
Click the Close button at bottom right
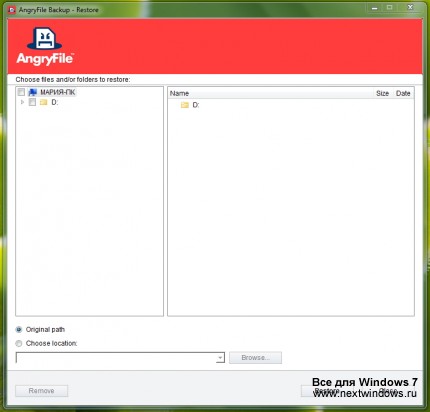tap(389, 391)
